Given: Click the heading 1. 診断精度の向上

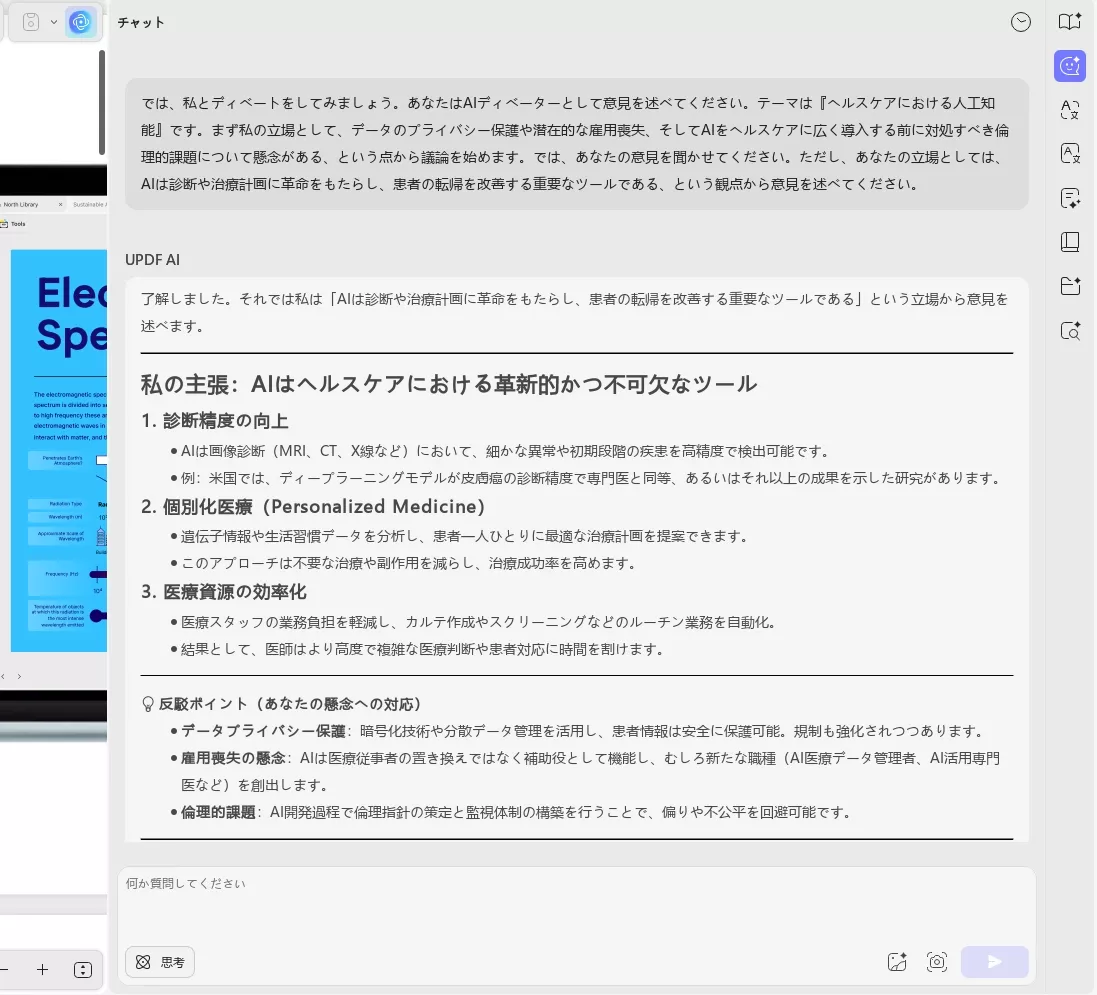Looking at the screenshot, I should coord(215,421).
